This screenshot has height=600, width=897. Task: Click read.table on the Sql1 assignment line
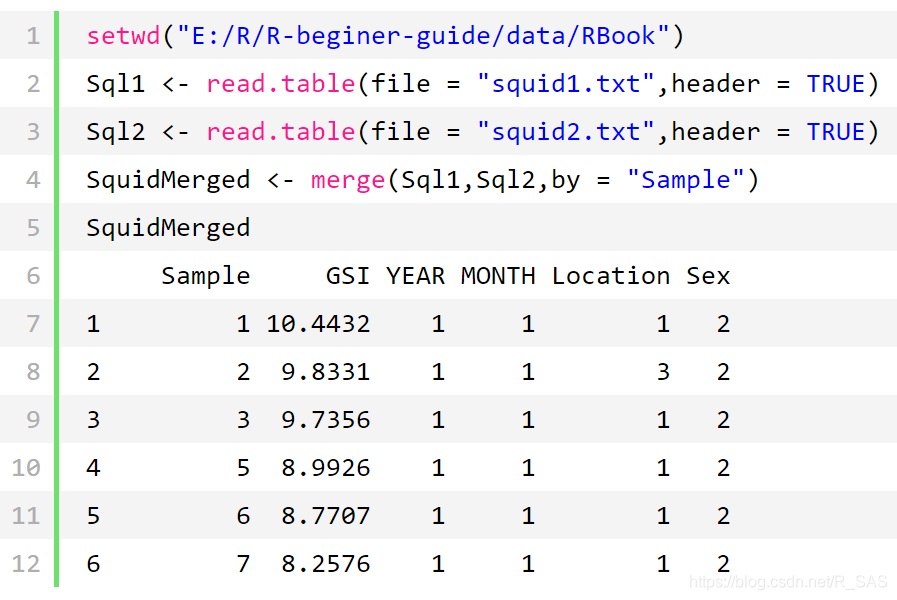pos(281,84)
